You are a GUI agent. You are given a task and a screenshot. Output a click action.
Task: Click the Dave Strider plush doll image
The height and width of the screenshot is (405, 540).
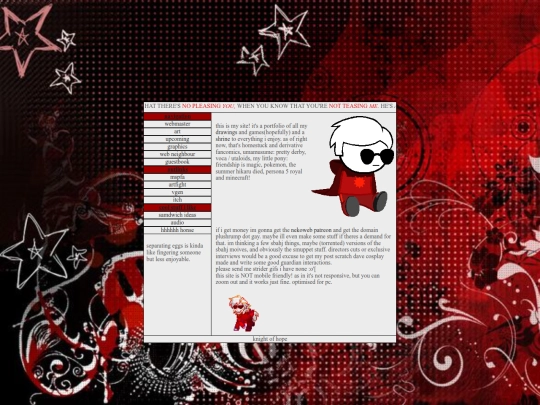pyautogui.click(x=354, y=166)
